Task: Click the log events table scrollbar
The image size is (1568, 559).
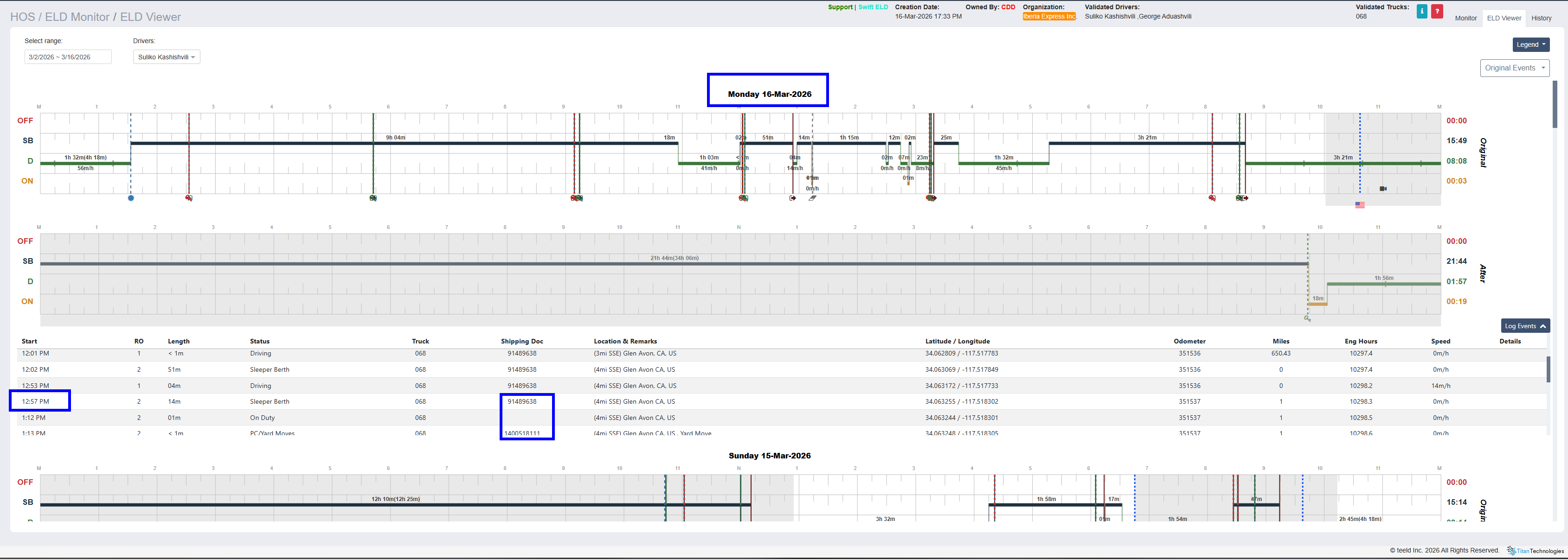Action: [1549, 369]
